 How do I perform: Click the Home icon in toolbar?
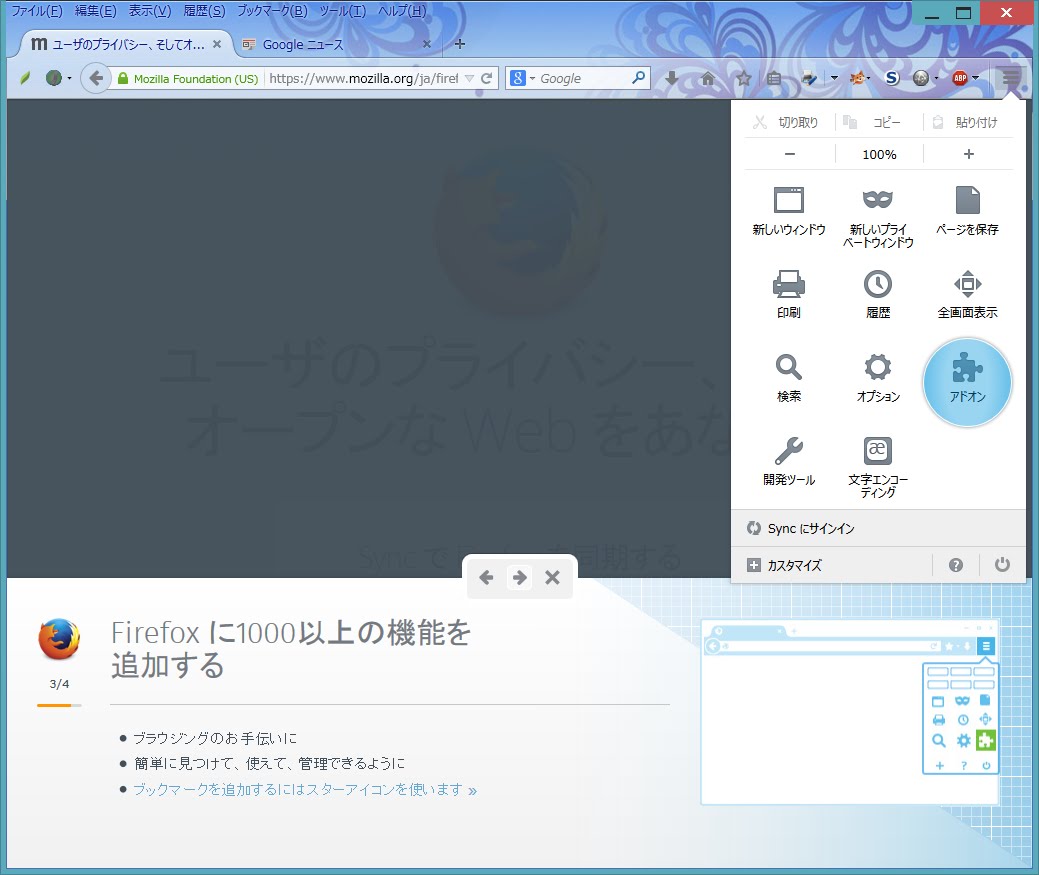pyautogui.click(x=708, y=78)
